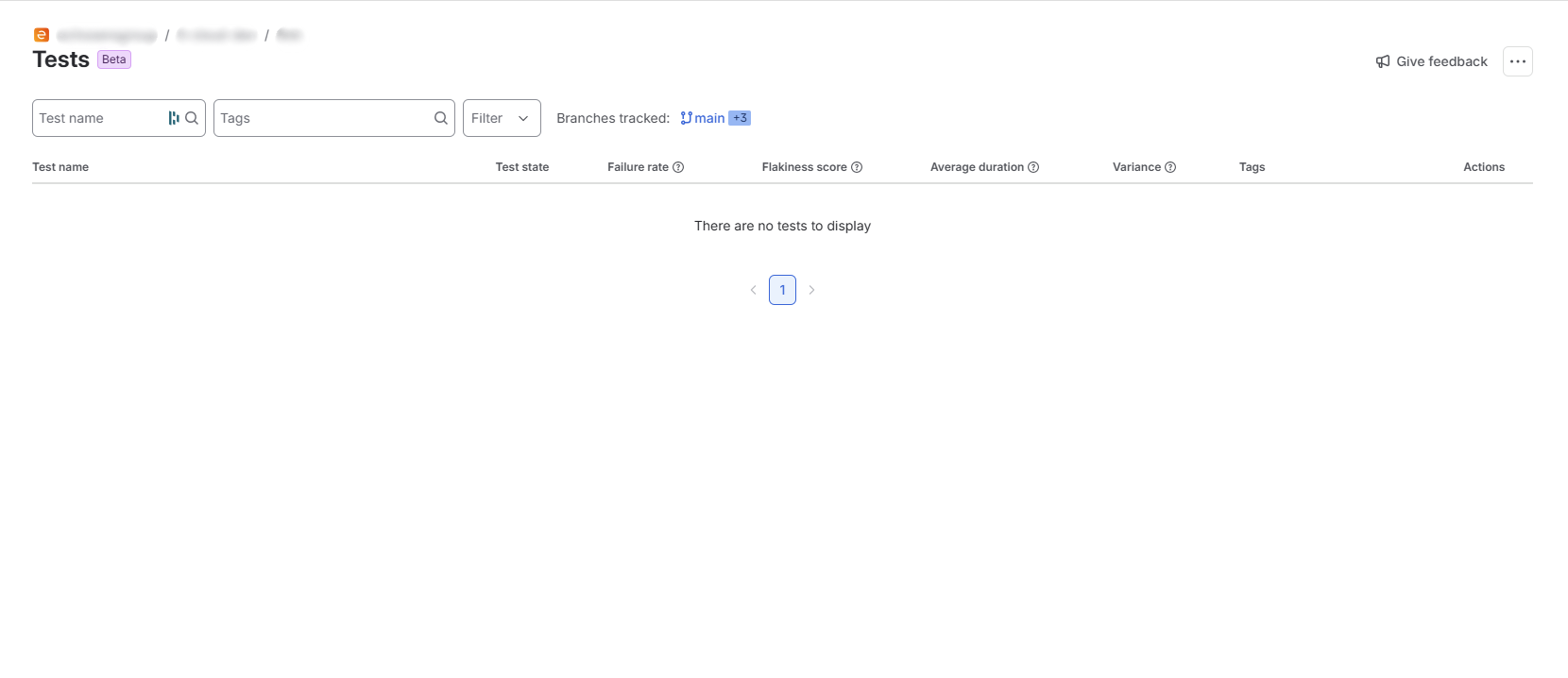Select page 1 in pagination
Image resolution: width=1568 pixels, height=678 pixels.
782,290
